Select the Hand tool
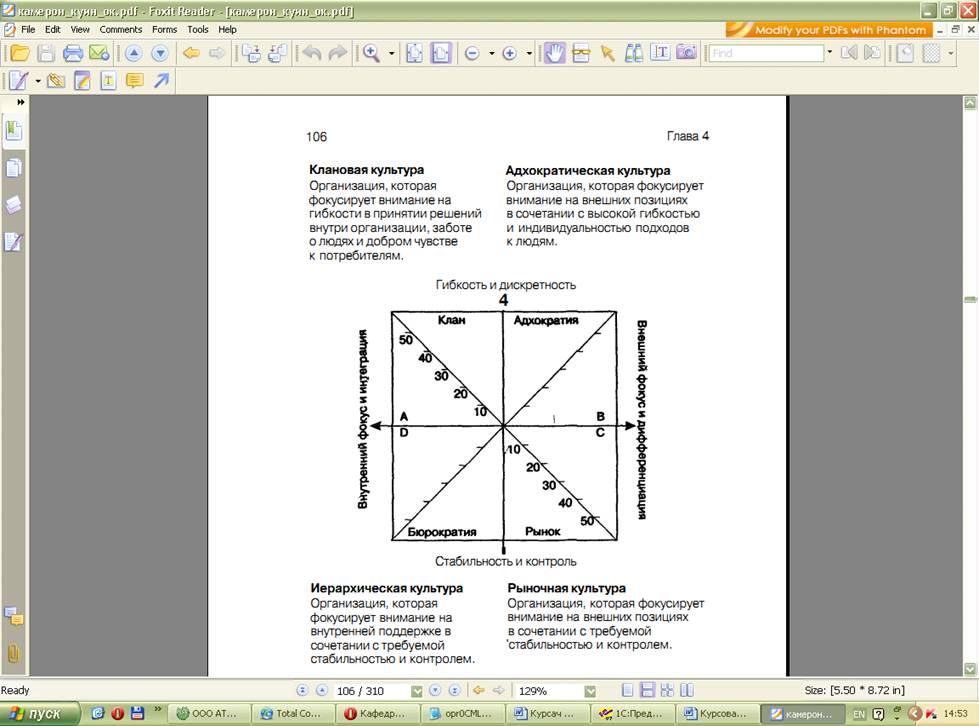979x726 pixels. click(x=553, y=53)
